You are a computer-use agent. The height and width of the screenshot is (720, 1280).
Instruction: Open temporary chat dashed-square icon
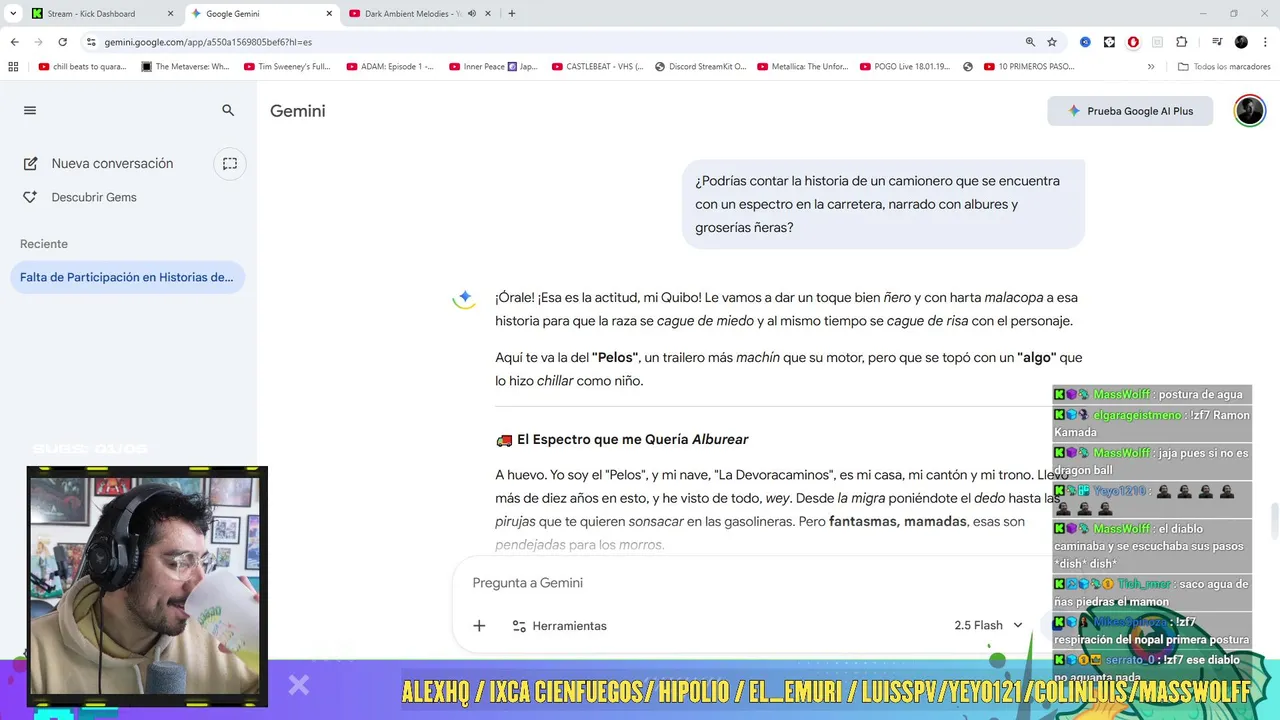click(x=230, y=164)
